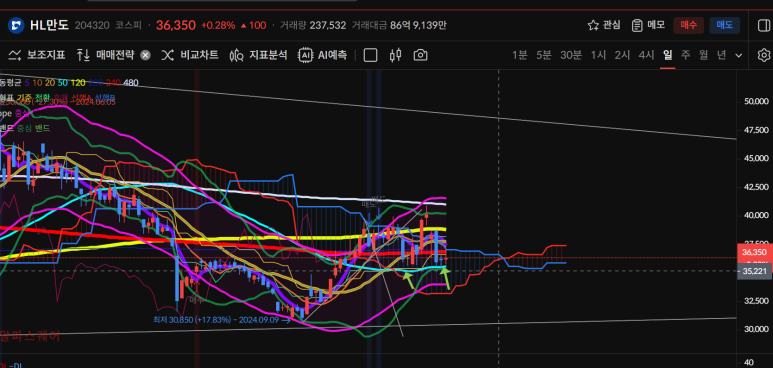The width and height of the screenshot is (773, 368).
Task: Select the 4시 timeframe
Action: coord(646,55)
